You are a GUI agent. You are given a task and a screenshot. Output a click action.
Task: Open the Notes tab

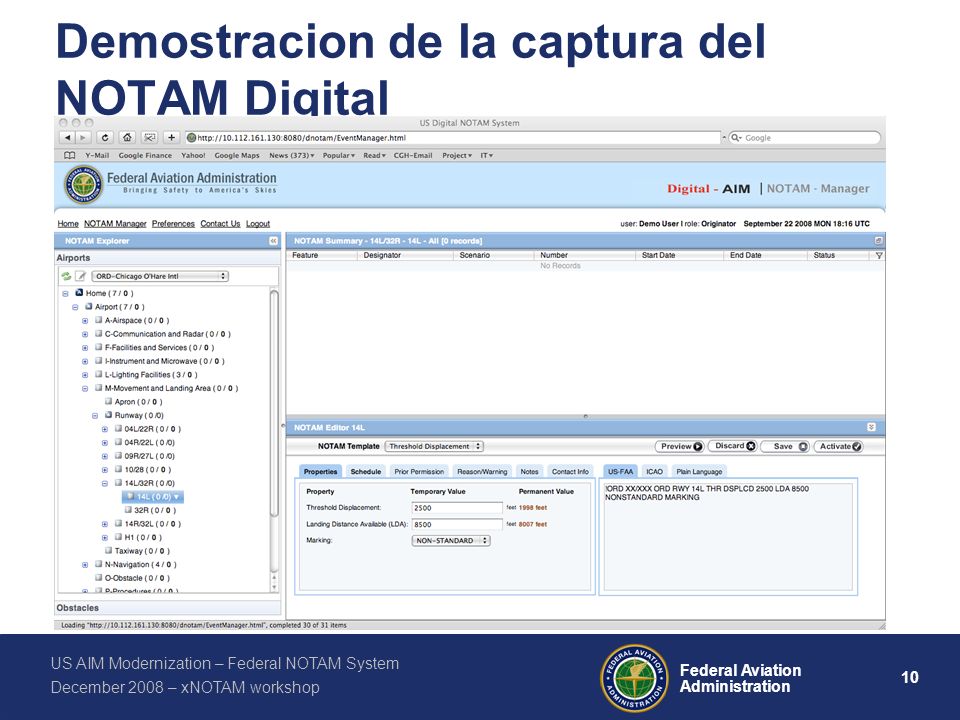[x=530, y=471]
